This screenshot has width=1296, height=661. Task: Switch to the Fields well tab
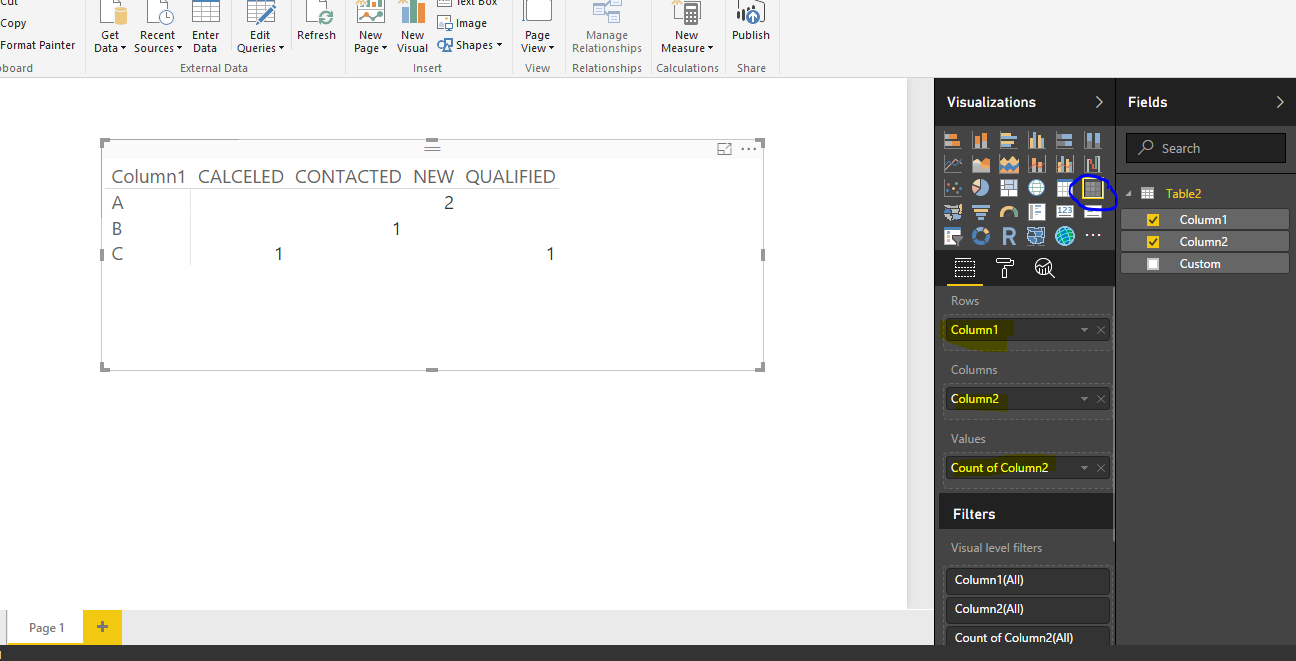point(964,268)
